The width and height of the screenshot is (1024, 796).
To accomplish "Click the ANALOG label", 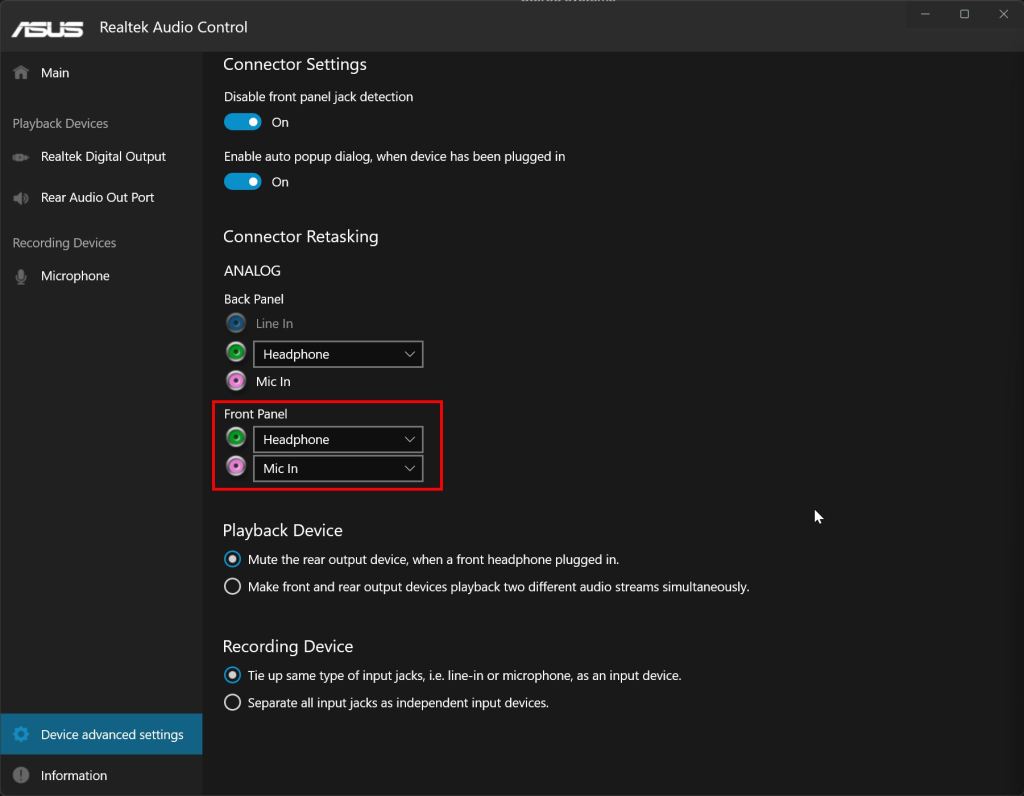I will point(252,270).
